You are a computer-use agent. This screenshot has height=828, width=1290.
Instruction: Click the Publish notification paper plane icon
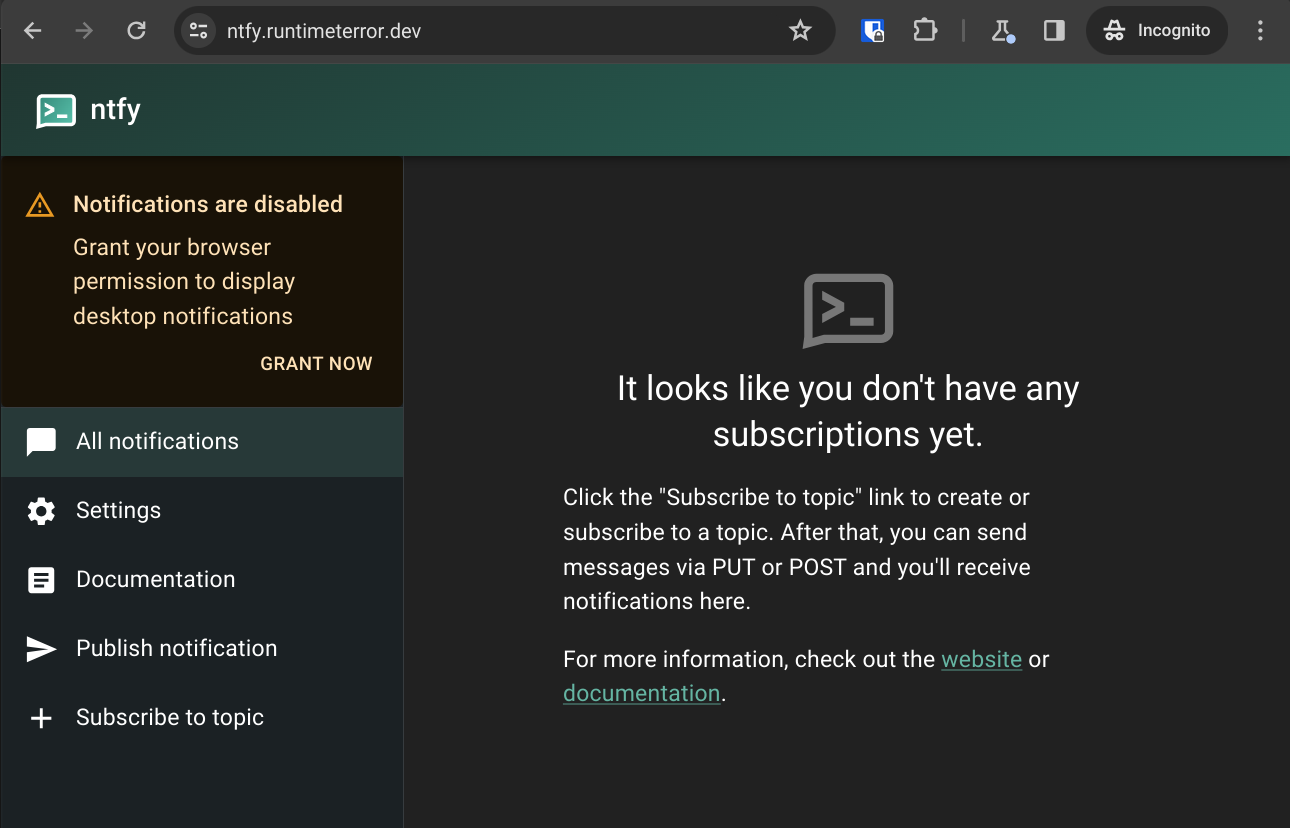click(x=41, y=649)
